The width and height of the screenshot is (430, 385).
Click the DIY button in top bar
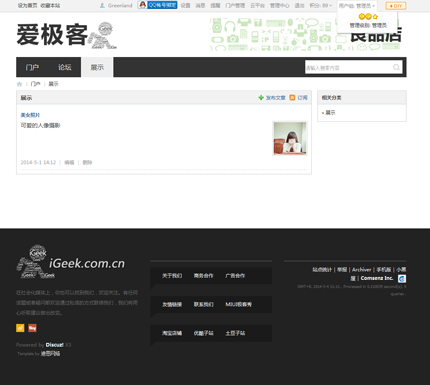(x=396, y=6)
